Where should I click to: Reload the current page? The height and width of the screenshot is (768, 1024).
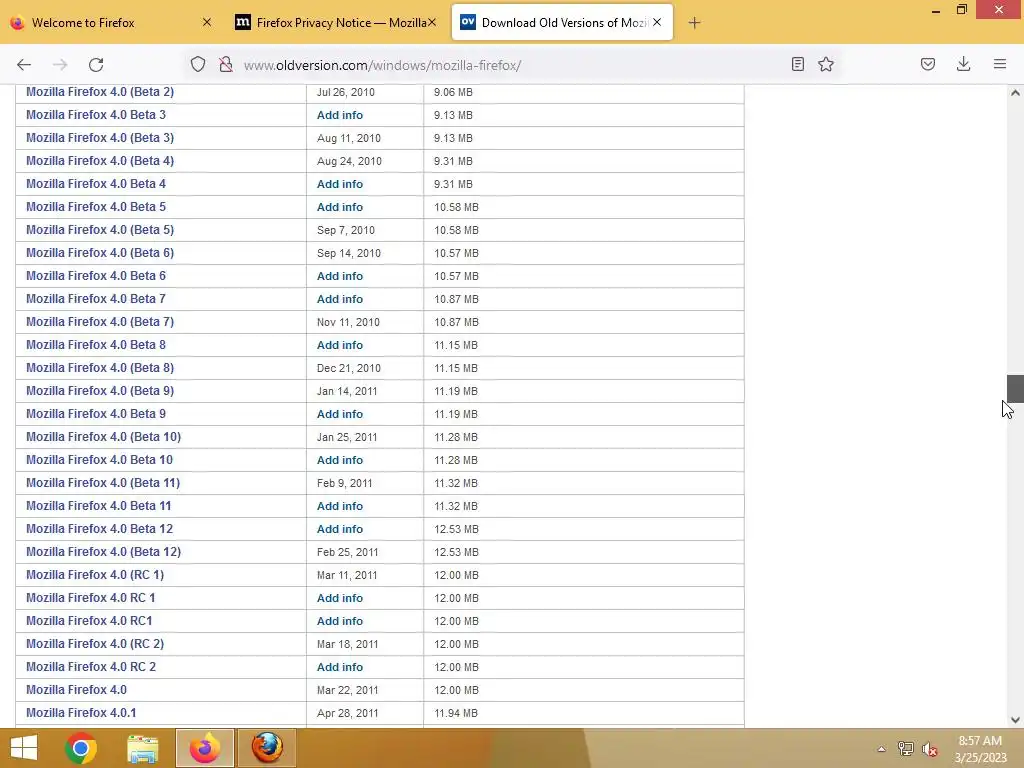96,65
